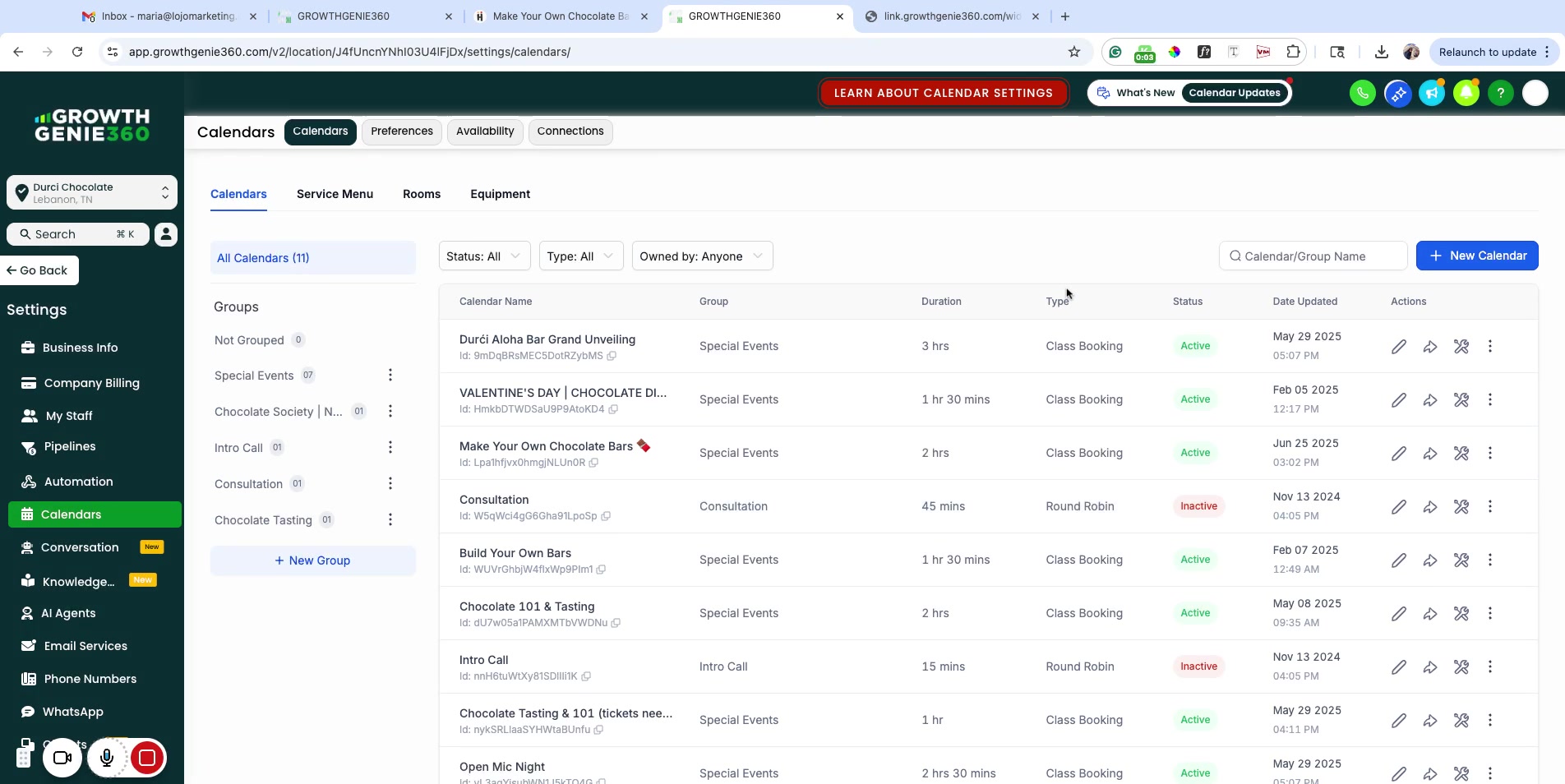Switch to the Service Menu tab

click(x=335, y=195)
